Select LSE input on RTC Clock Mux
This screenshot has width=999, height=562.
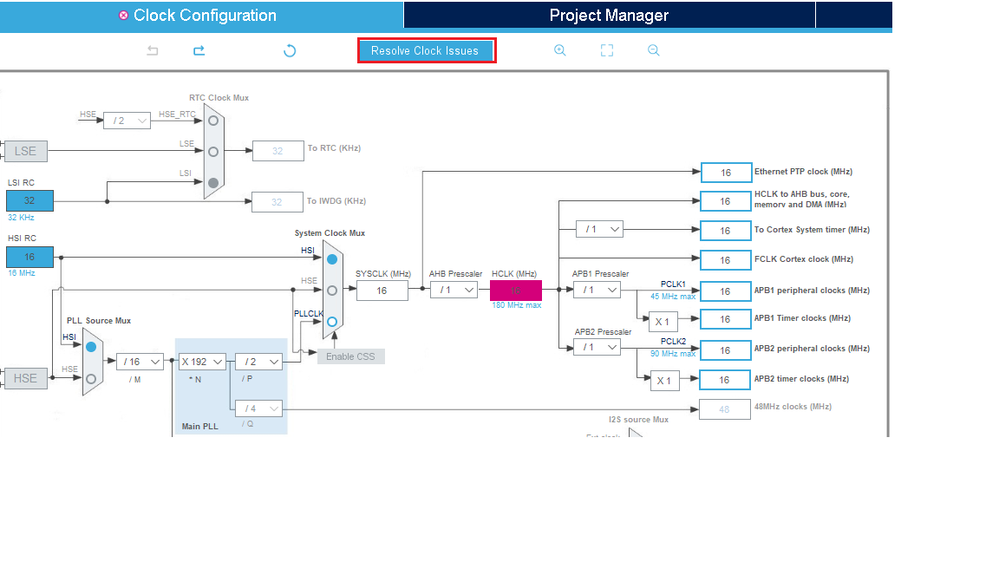tap(213, 152)
